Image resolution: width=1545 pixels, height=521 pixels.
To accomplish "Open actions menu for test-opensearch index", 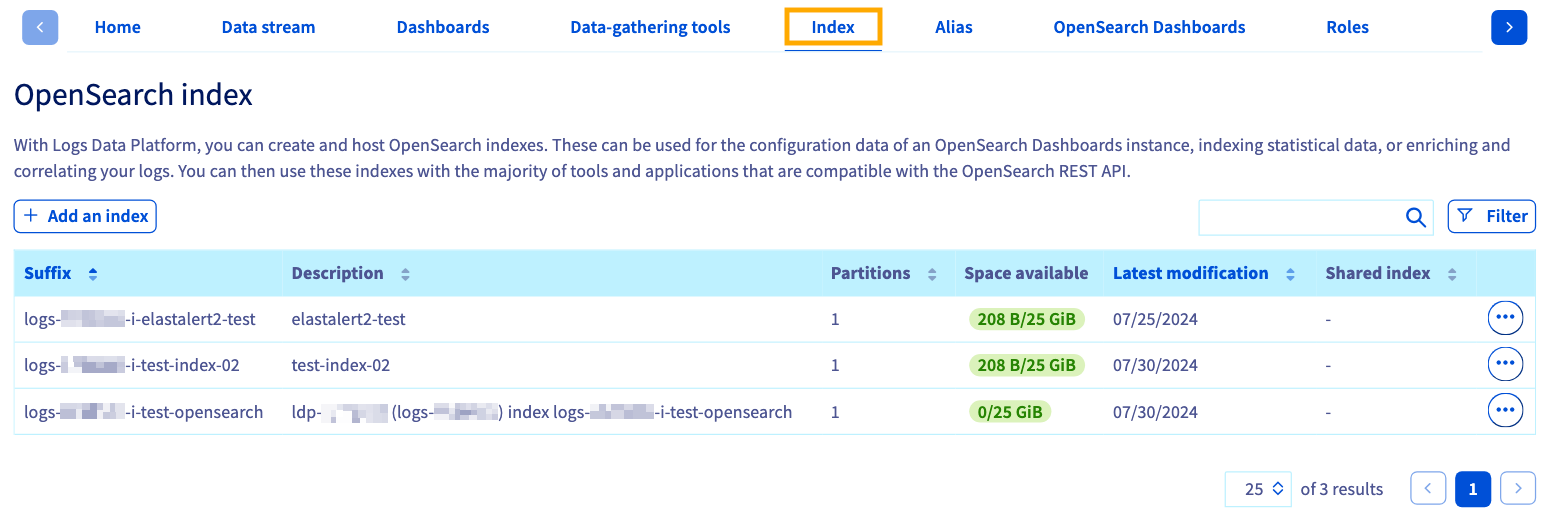I will (1505, 410).
